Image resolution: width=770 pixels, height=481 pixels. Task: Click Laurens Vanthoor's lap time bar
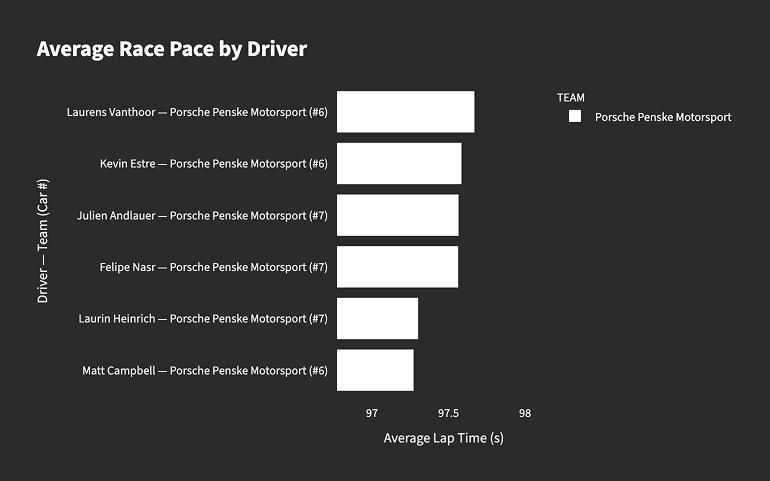pyautogui.click(x=405, y=112)
